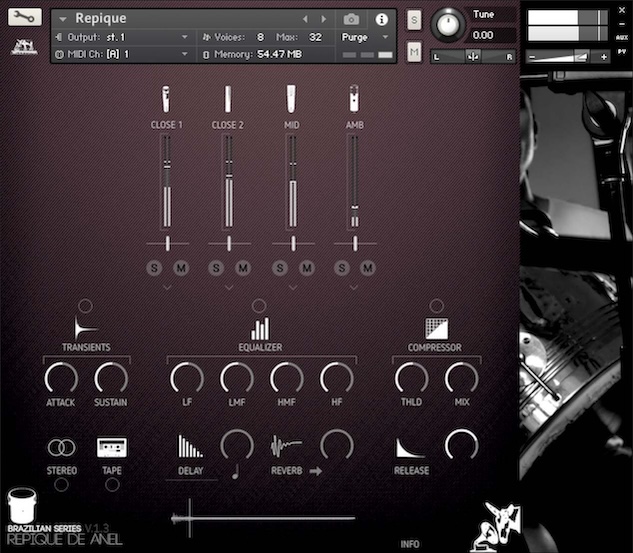This screenshot has width=633, height=553.
Task: Open the instrument info icon
Action: [381, 19]
